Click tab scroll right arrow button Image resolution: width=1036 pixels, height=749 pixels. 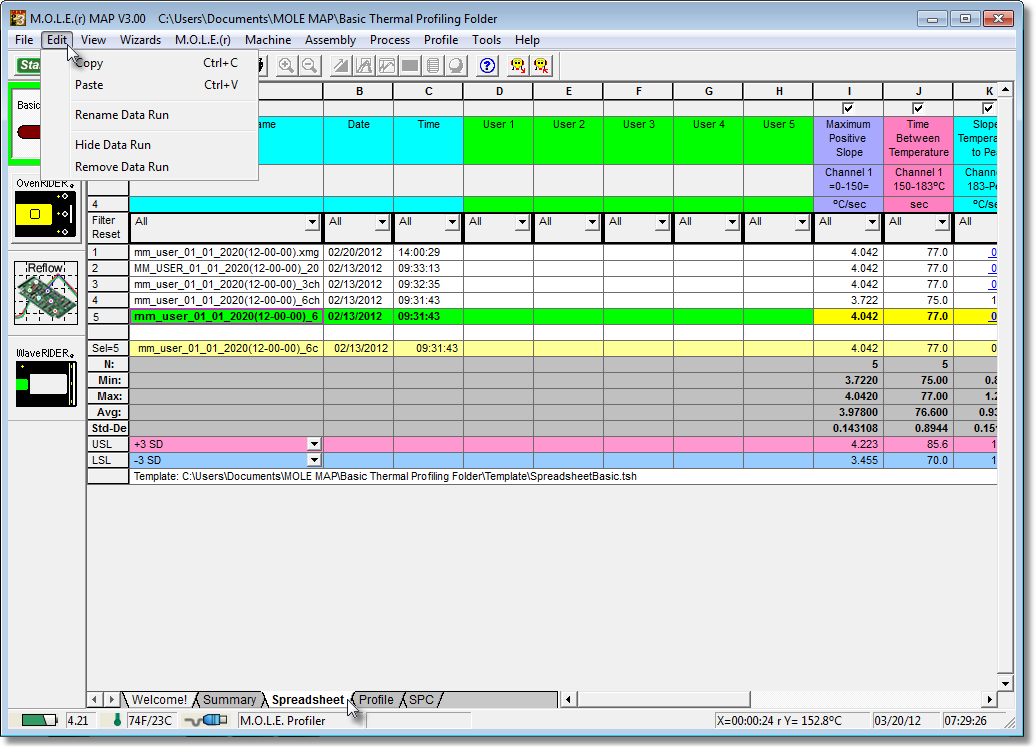[x=112, y=699]
